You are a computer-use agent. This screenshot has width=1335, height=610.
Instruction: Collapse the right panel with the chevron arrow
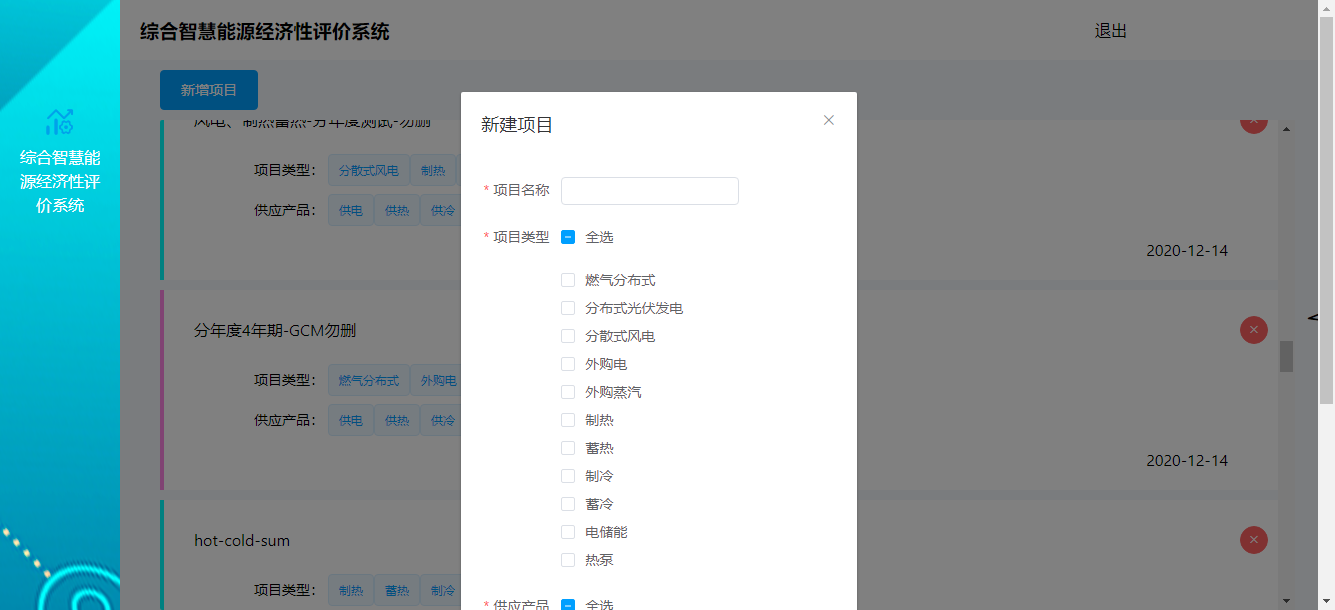pos(1311,318)
